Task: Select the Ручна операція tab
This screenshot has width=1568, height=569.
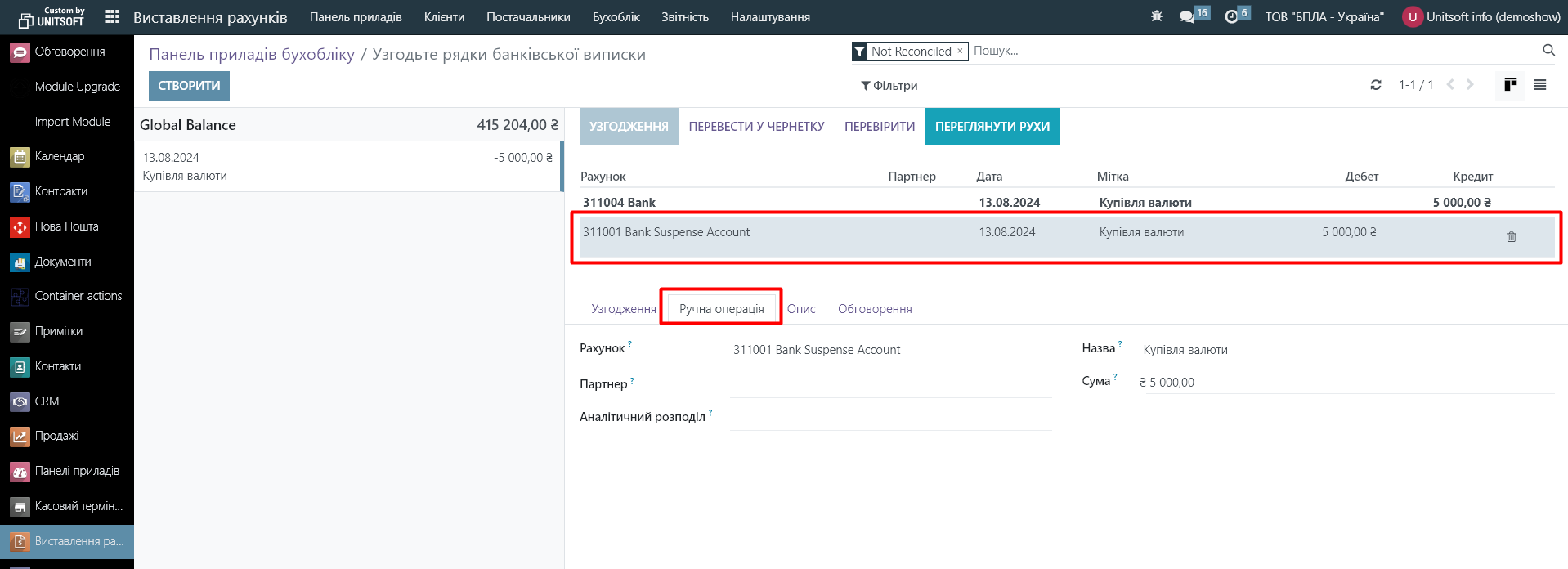Action: click(721, 309)
